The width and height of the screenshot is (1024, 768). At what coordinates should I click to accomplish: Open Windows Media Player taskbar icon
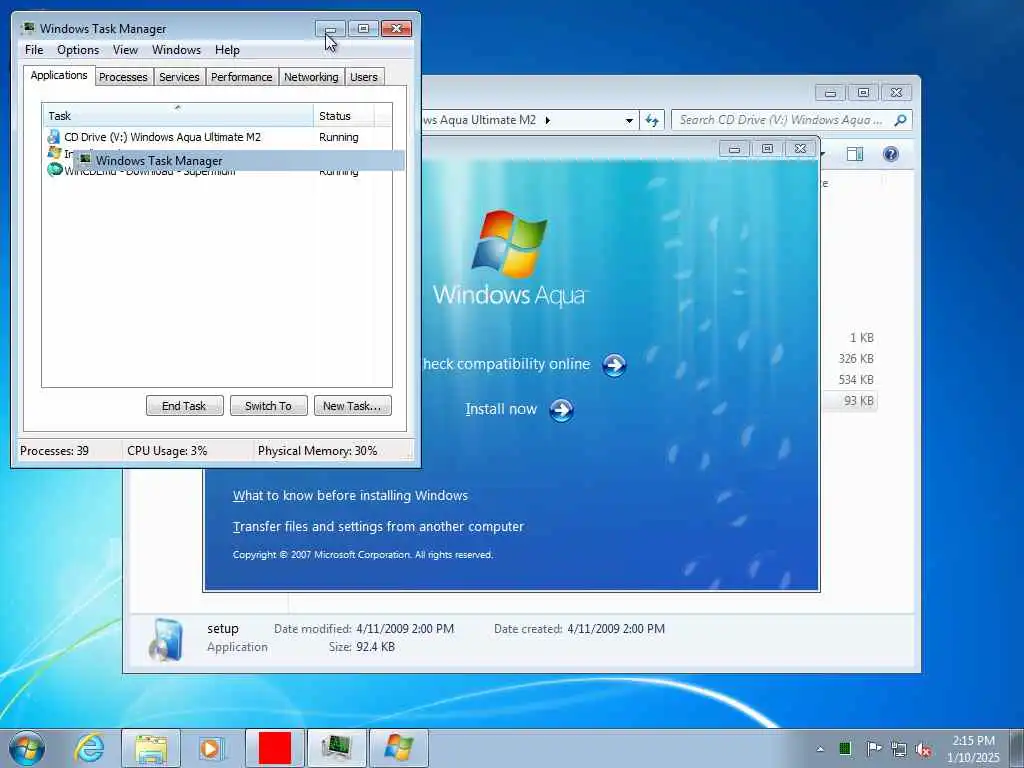[212, 748]
